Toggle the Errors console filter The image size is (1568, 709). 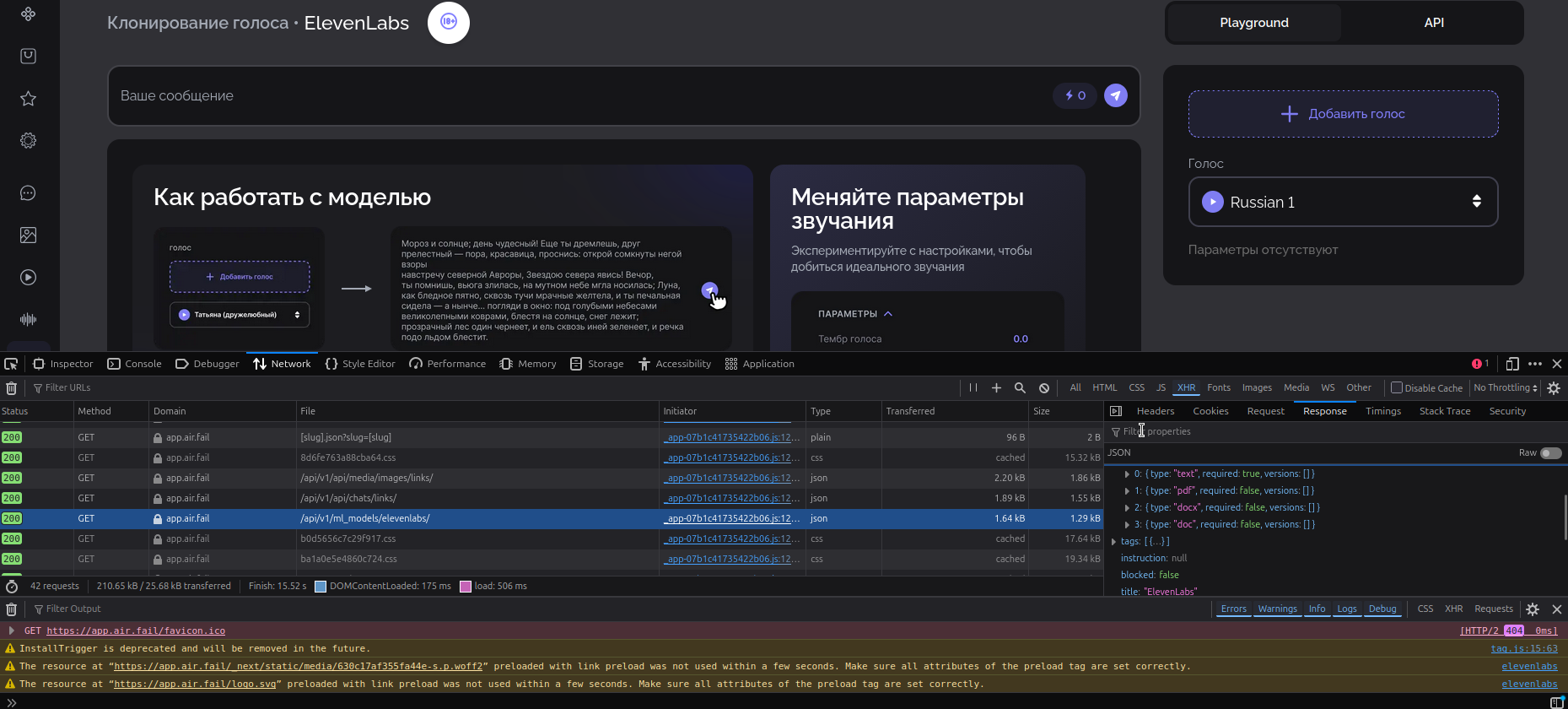1233,609
